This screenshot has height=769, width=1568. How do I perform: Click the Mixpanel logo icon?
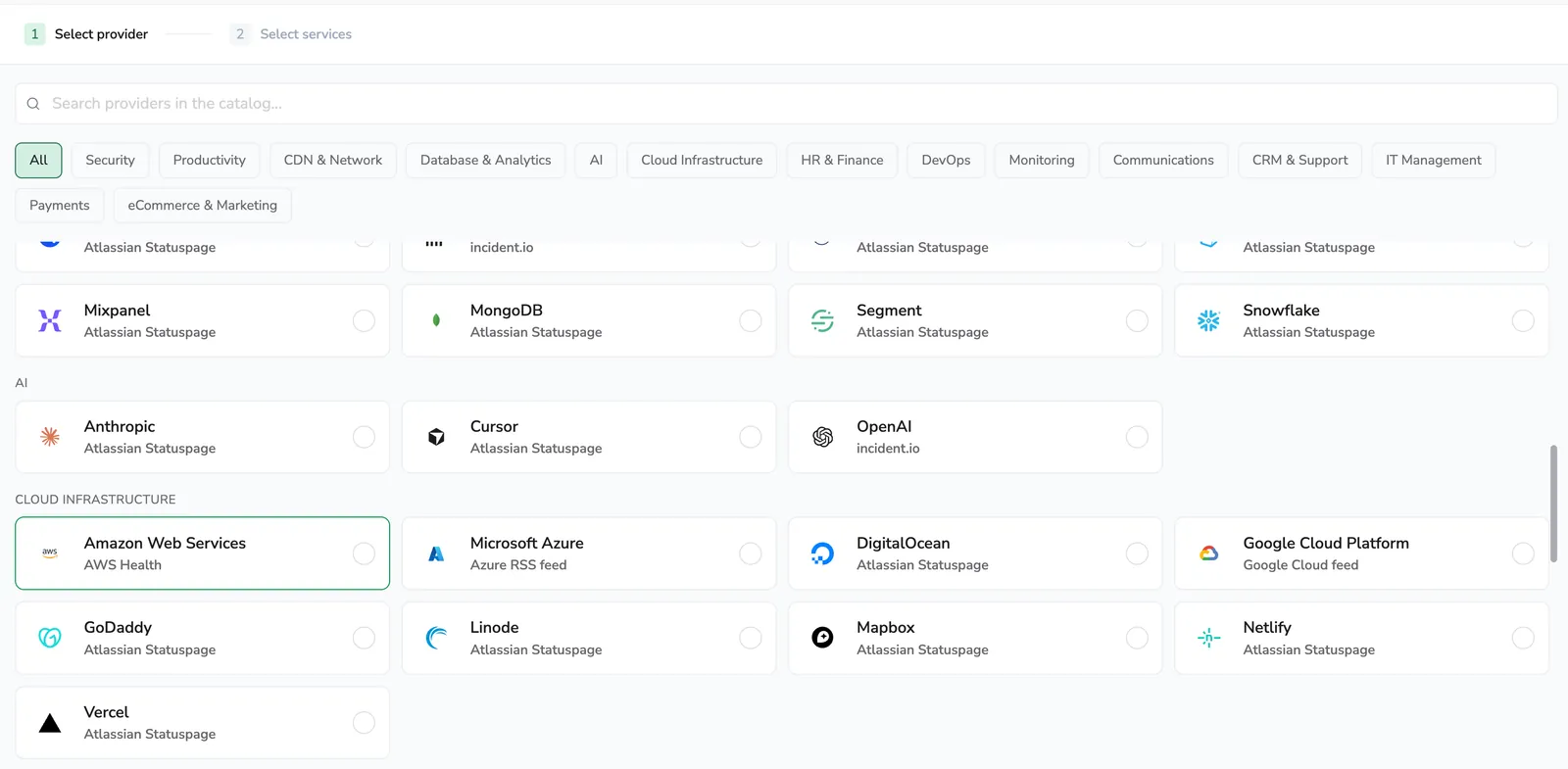50,320
